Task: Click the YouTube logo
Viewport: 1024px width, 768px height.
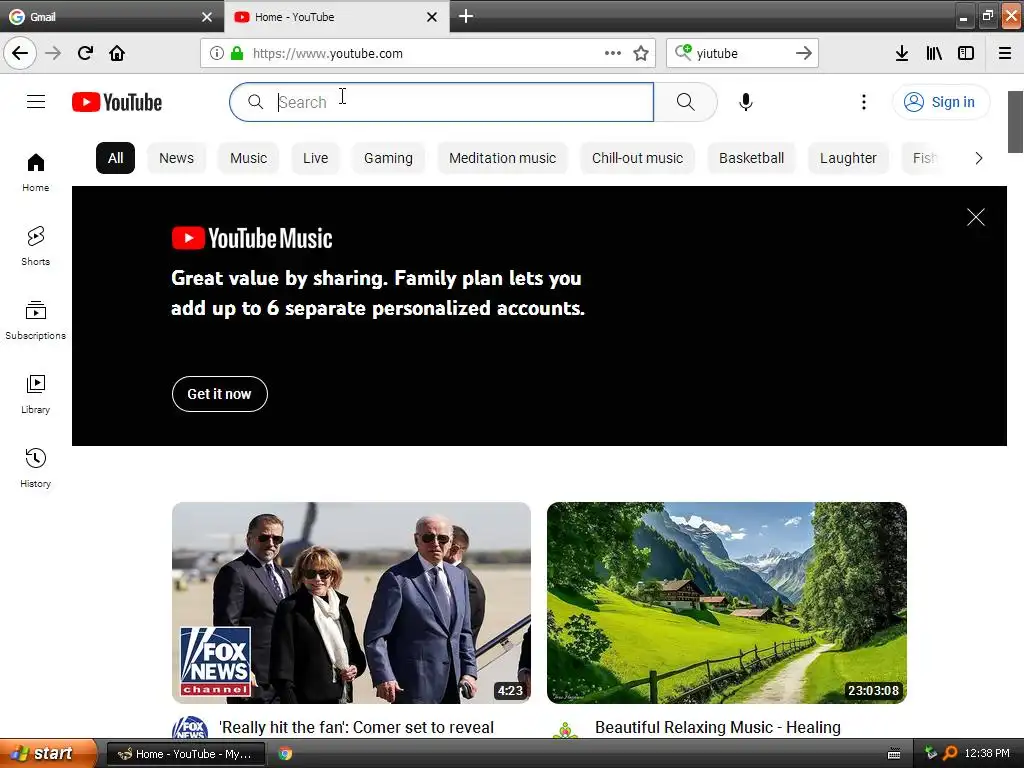Action: (x=117, y=102)
